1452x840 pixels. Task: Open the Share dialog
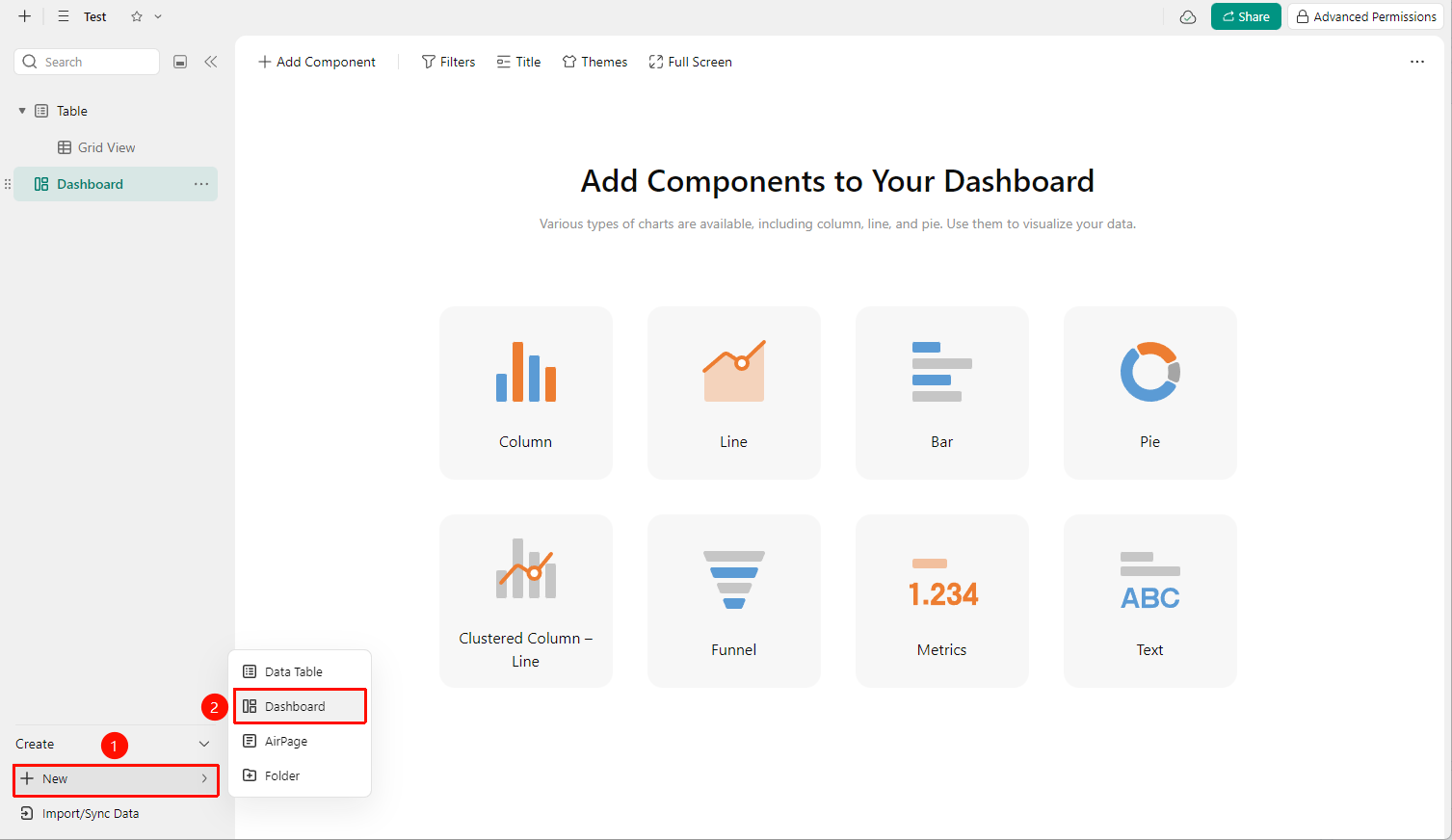tap(1246, 16)
